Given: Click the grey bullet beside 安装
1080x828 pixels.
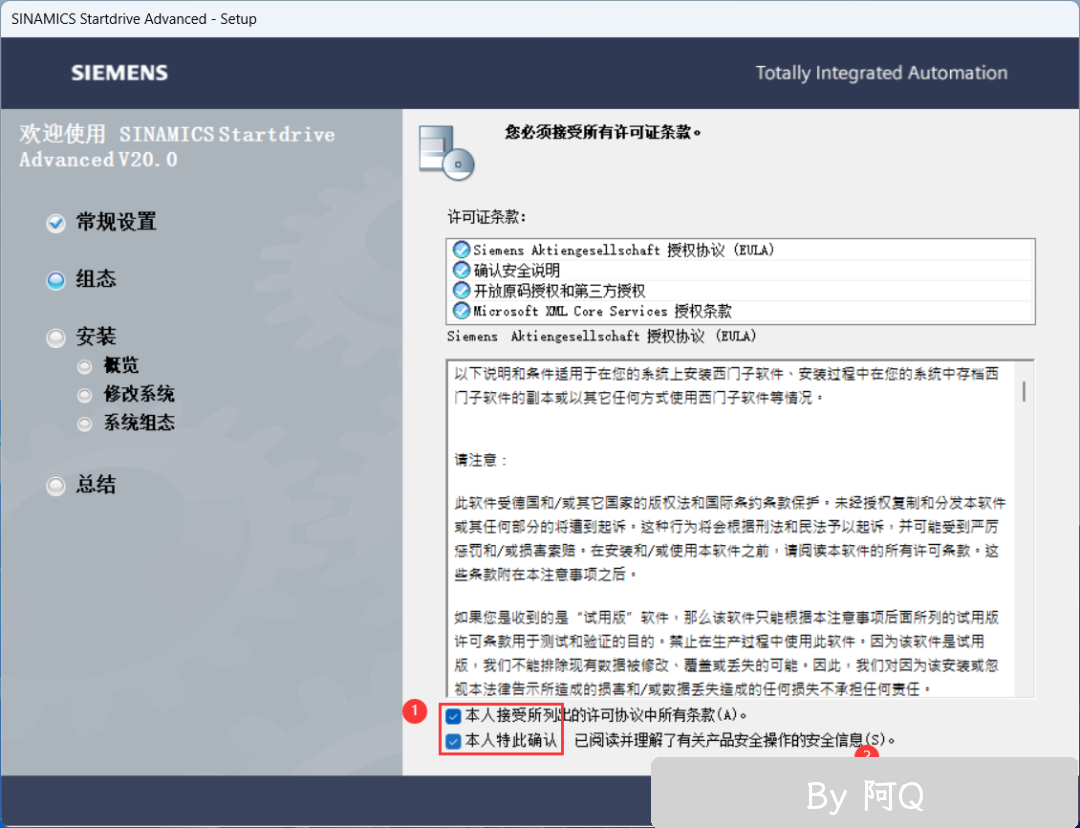Looking at the screenshot, I should tap(56, 338).
